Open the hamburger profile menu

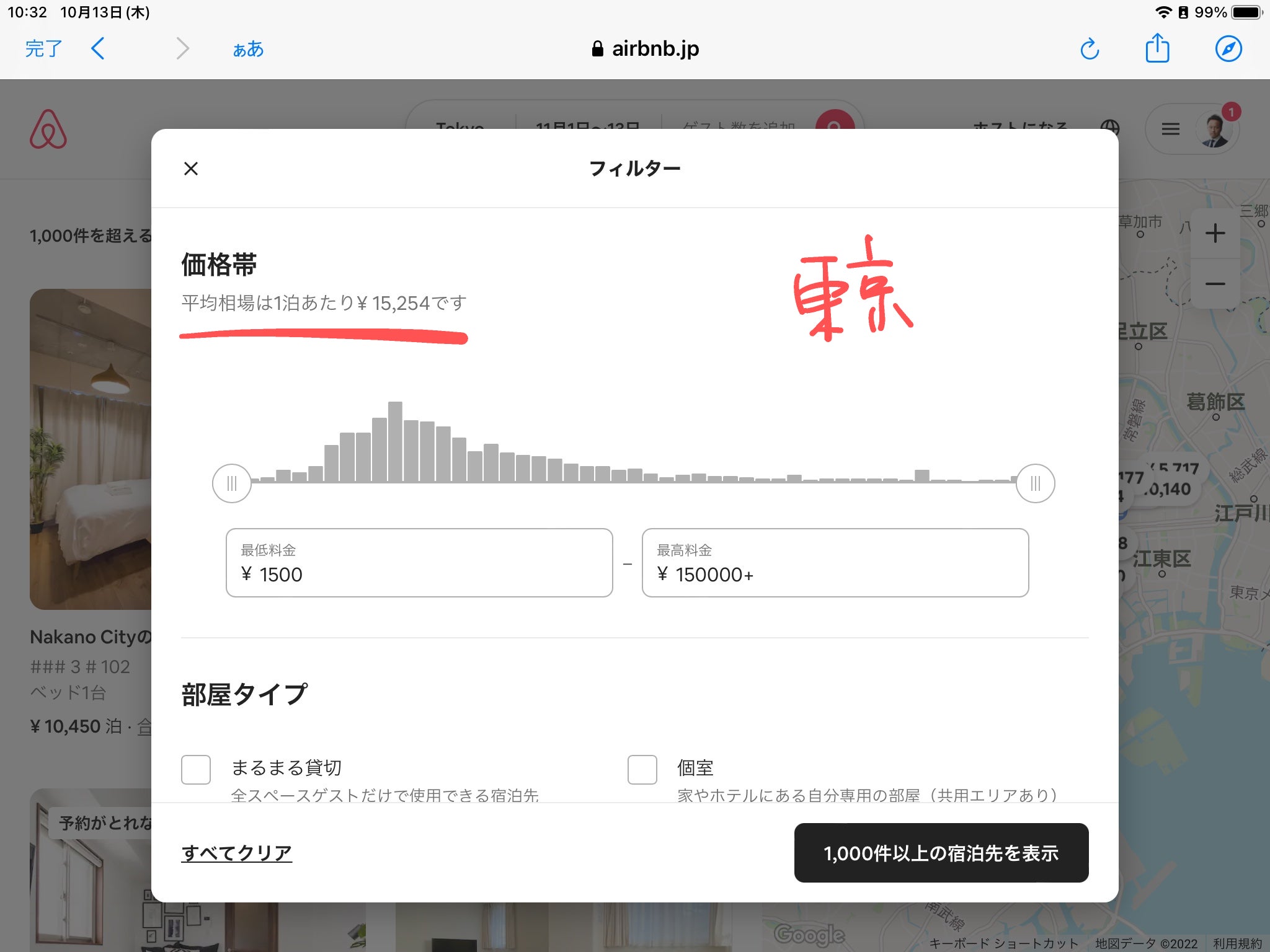coord(1170,129)
